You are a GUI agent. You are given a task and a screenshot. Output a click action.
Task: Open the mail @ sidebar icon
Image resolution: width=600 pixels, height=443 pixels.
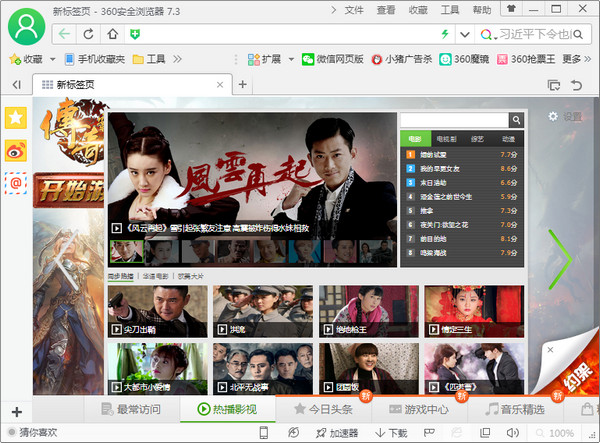[x=16, y=183]
